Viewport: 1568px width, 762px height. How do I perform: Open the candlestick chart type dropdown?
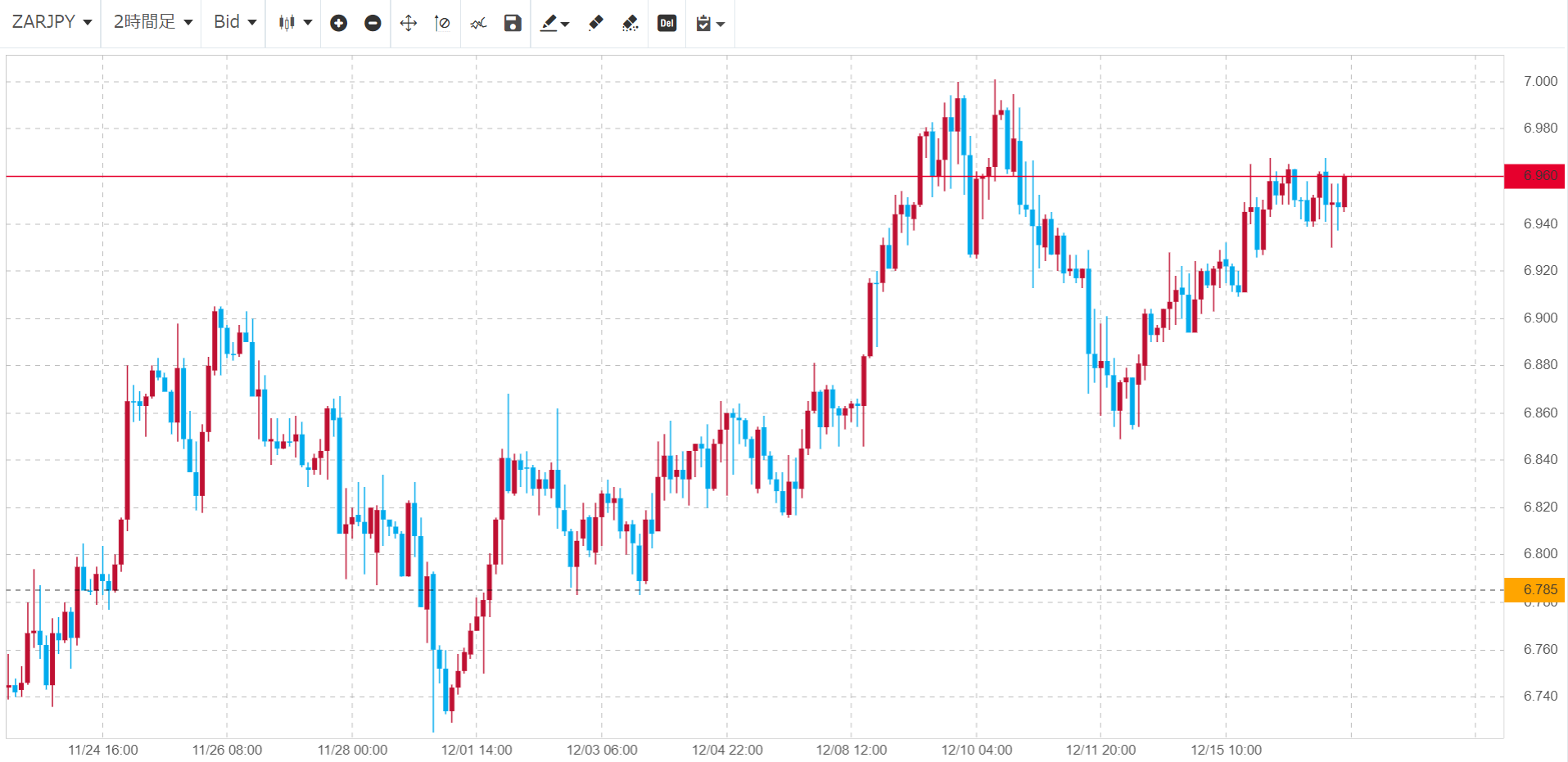tap(295, 23)
